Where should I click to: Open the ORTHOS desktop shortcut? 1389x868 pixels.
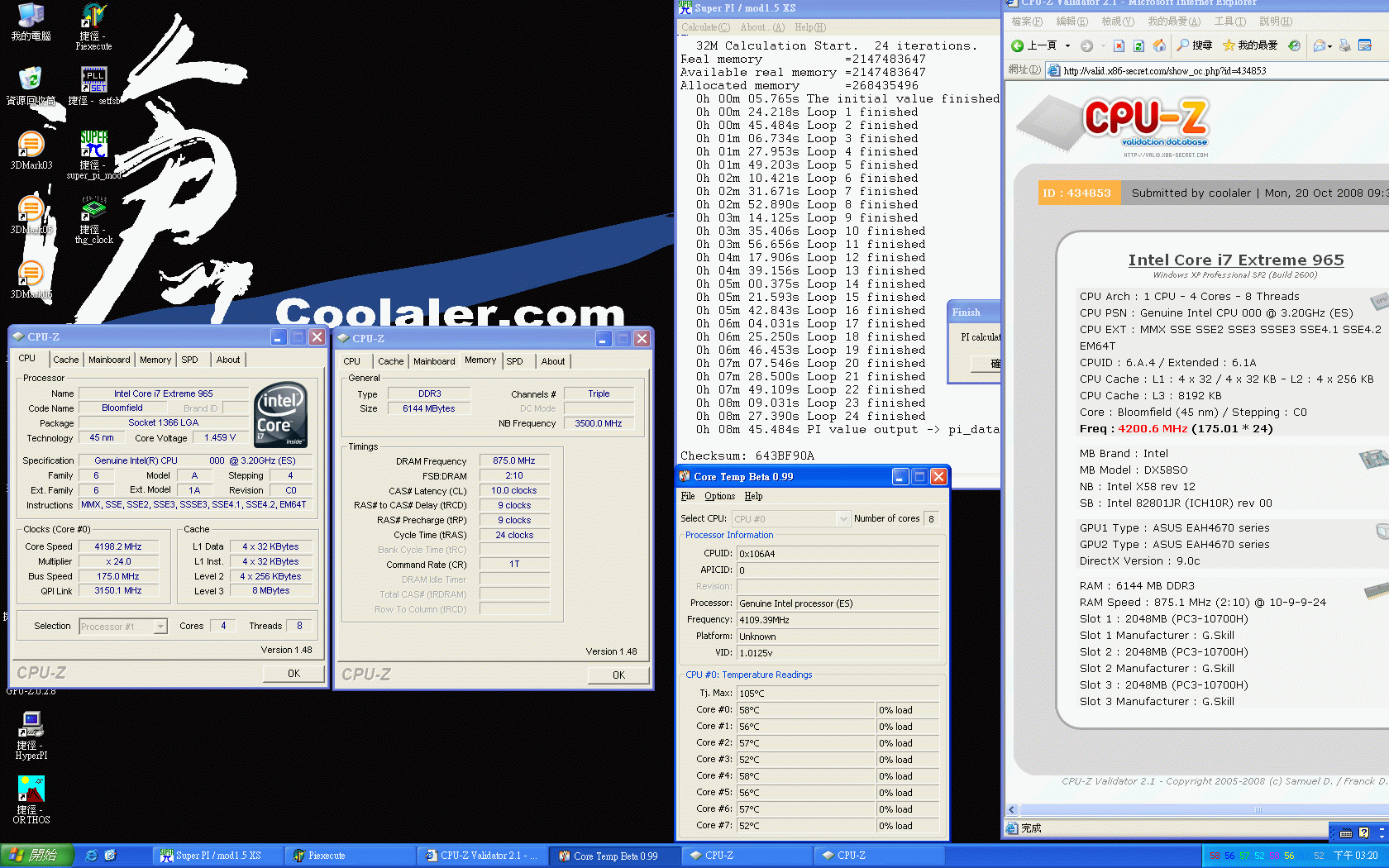(31, 800)
